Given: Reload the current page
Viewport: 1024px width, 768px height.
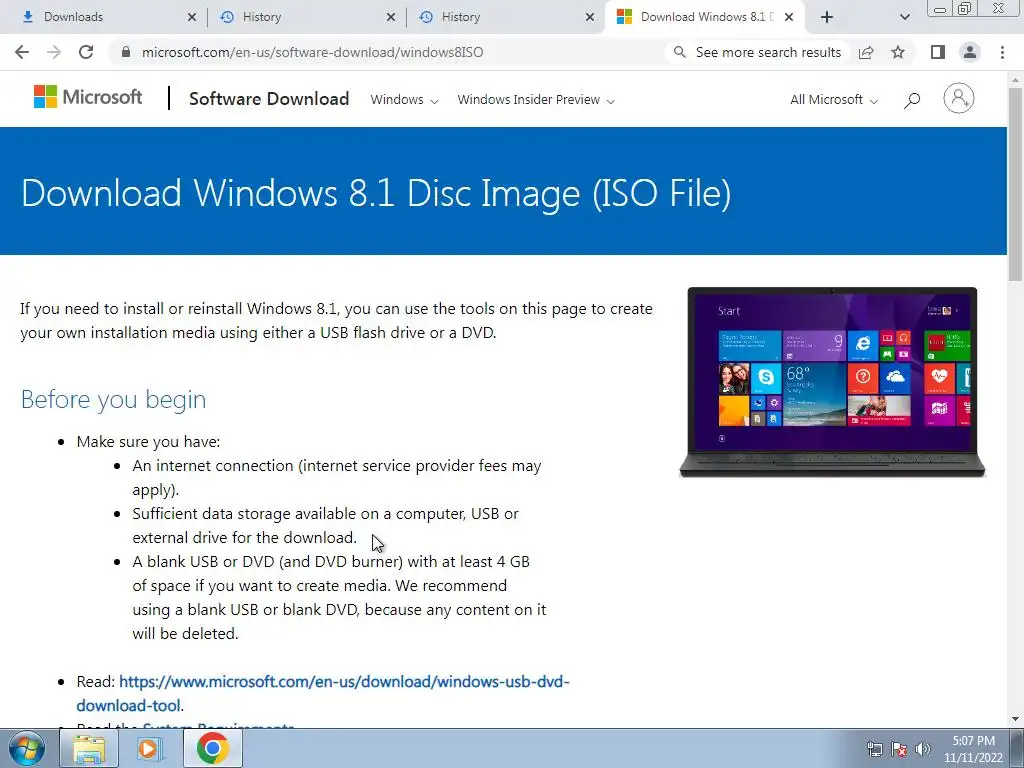Looking at the screenshot, I should pos(86,52).
